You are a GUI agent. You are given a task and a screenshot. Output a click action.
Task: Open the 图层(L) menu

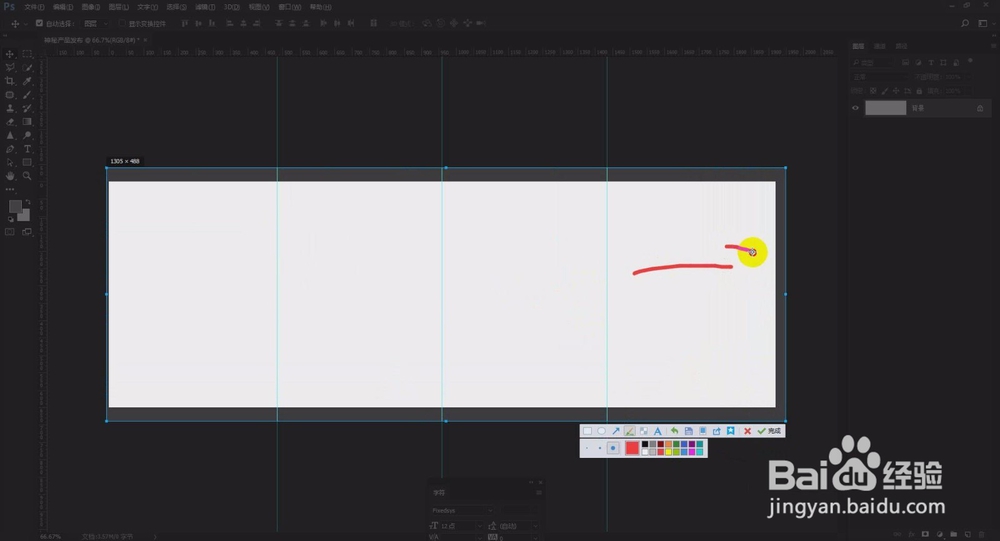[x=119, y=7]
